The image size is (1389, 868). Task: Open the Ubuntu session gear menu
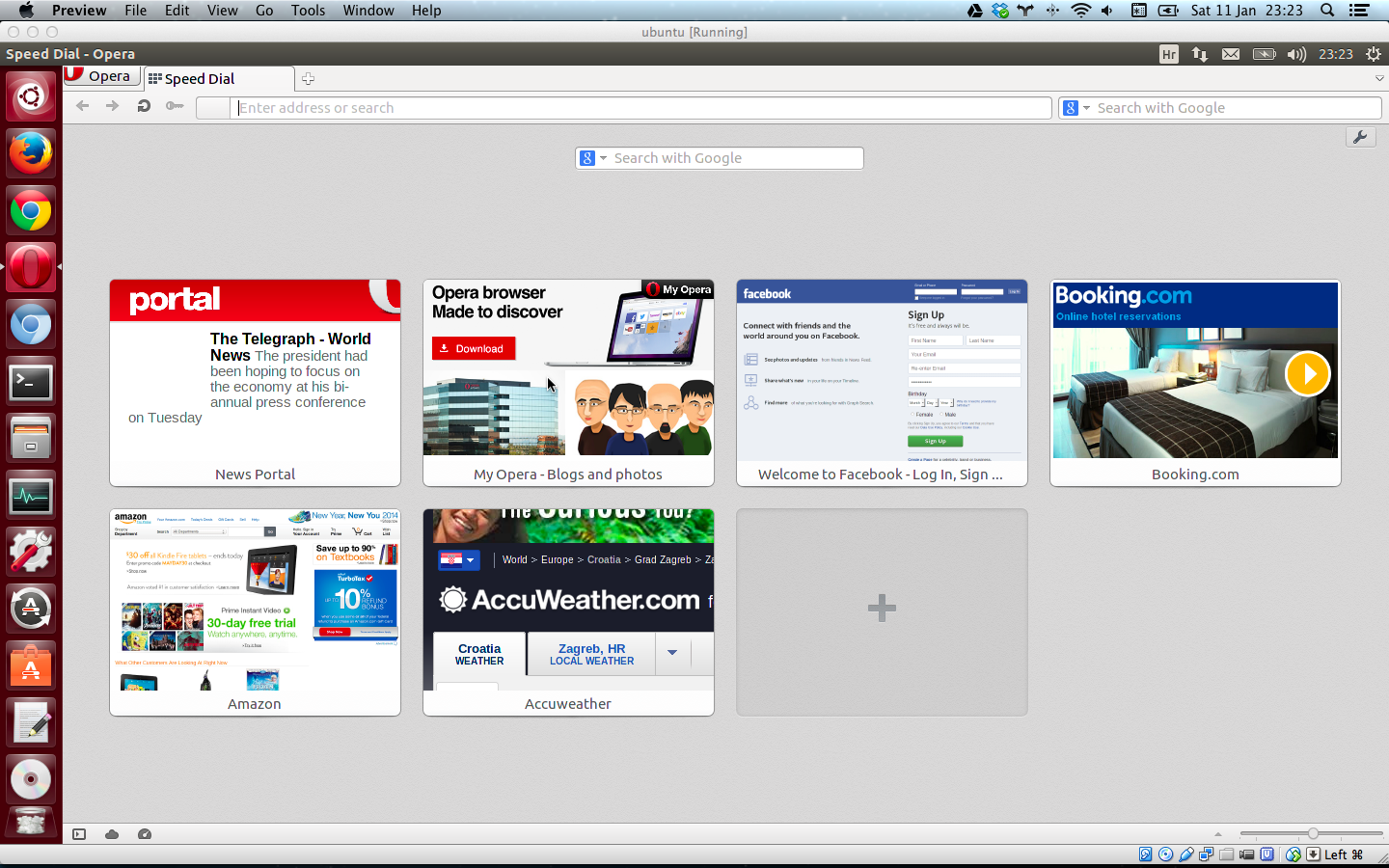pyautogui.click(x=1374, y=54)
